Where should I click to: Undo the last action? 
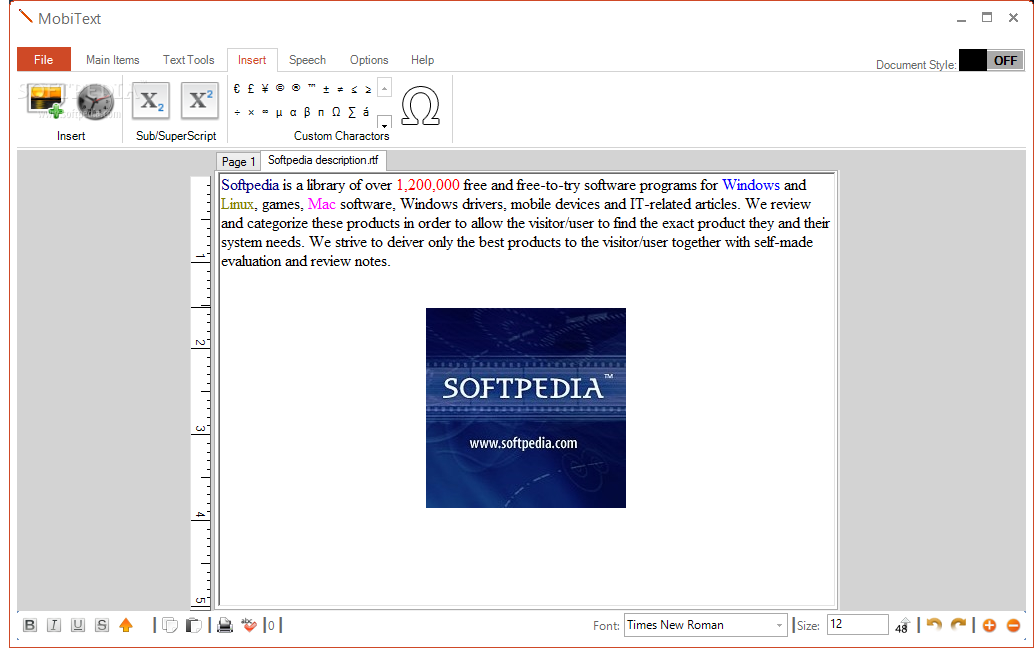[x=934, y=624]
